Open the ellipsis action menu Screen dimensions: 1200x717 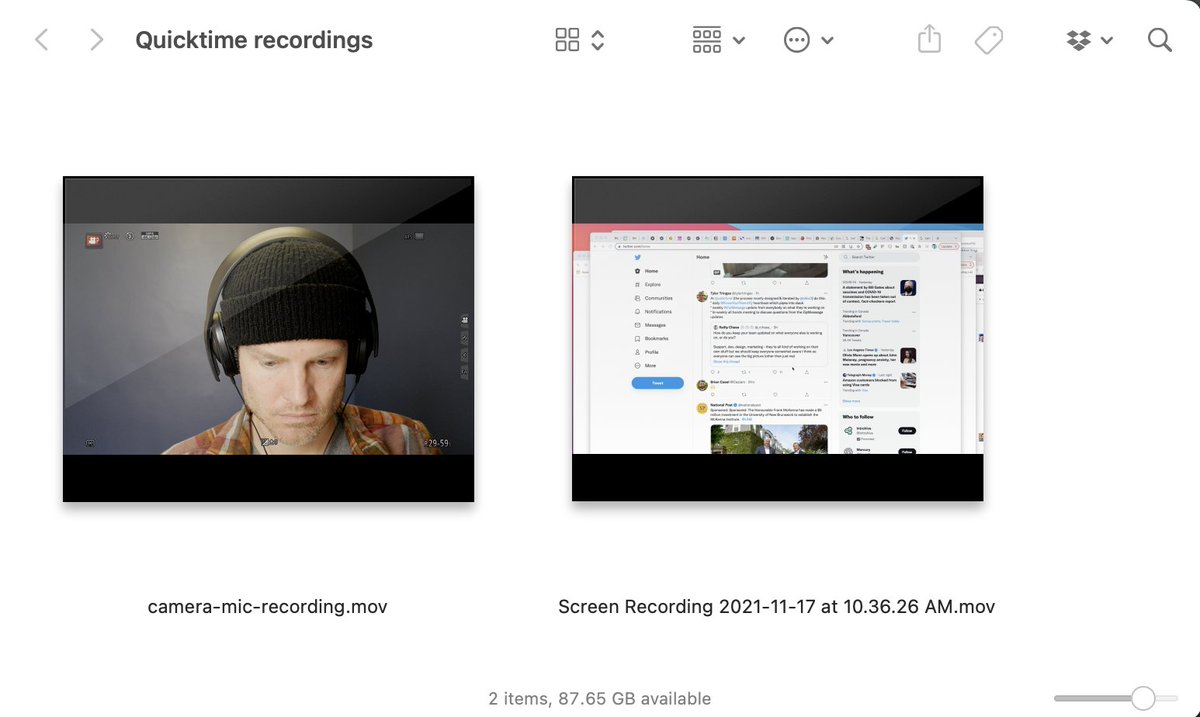[x=797, y=40]
